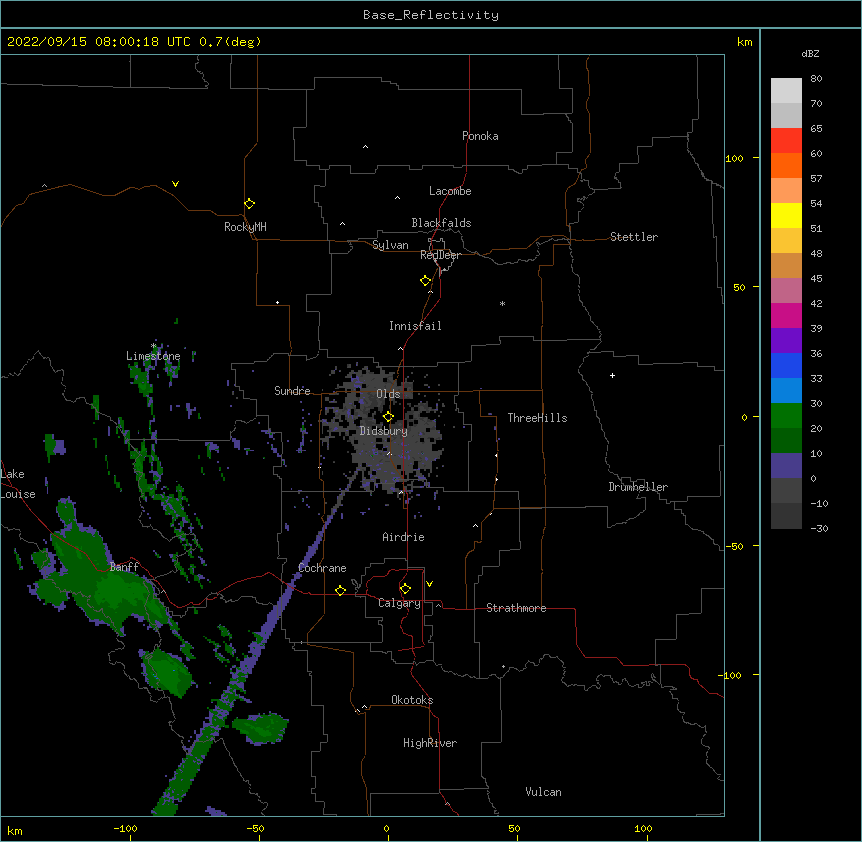
Task: Select the RockyMH label
Action: point(245,227)
